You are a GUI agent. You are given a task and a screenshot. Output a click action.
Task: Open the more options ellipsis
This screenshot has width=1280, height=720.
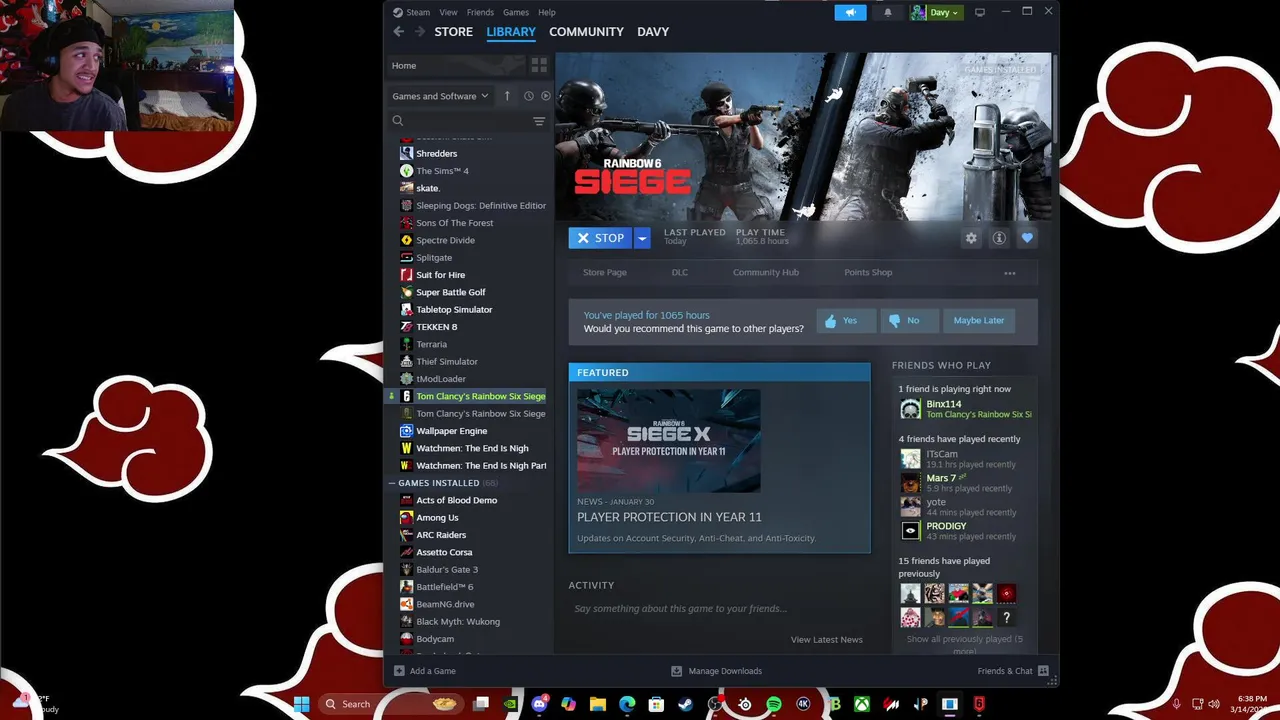(x=1009, y=273)
